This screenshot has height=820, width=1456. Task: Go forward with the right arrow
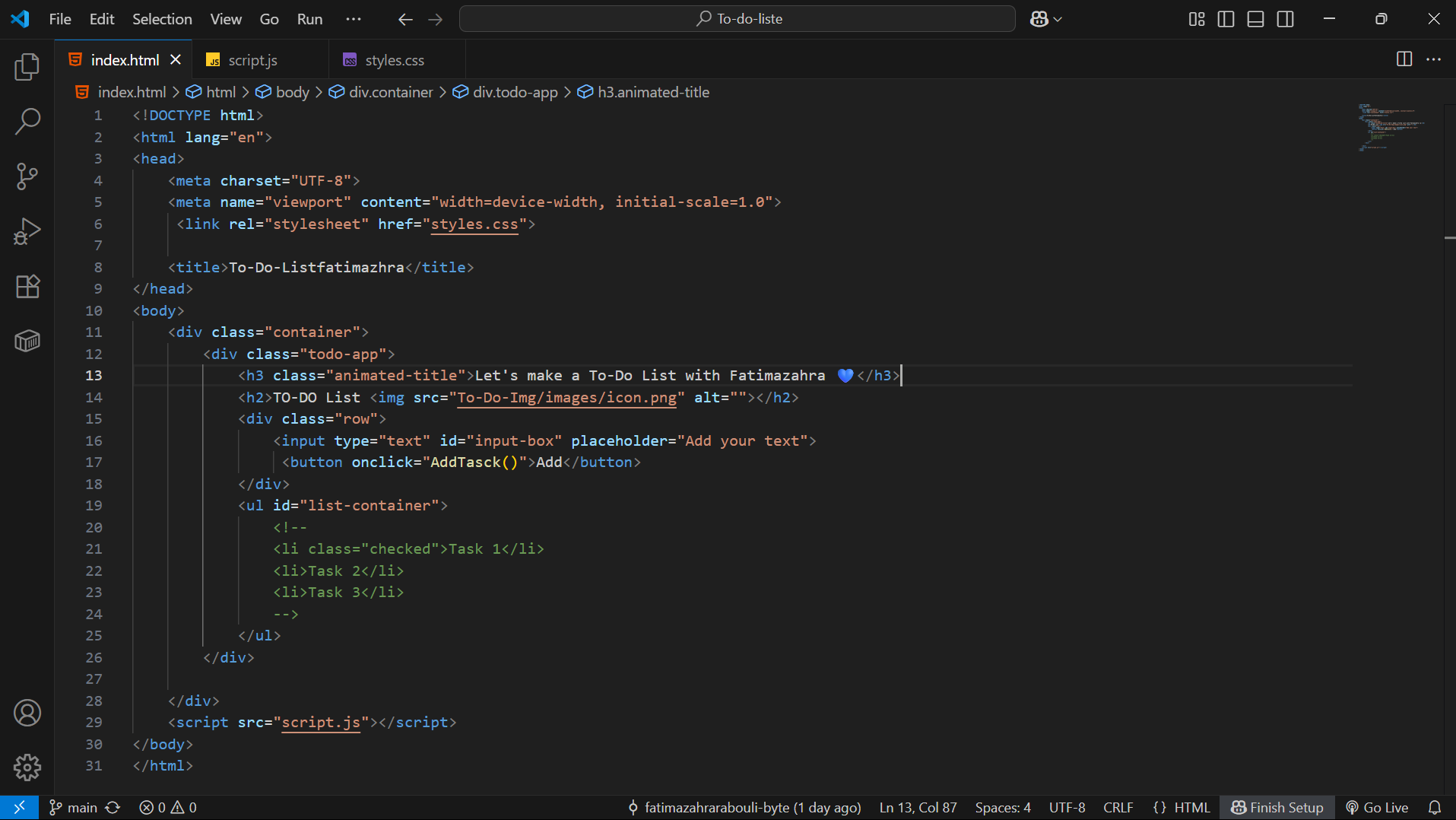[435, 19]
